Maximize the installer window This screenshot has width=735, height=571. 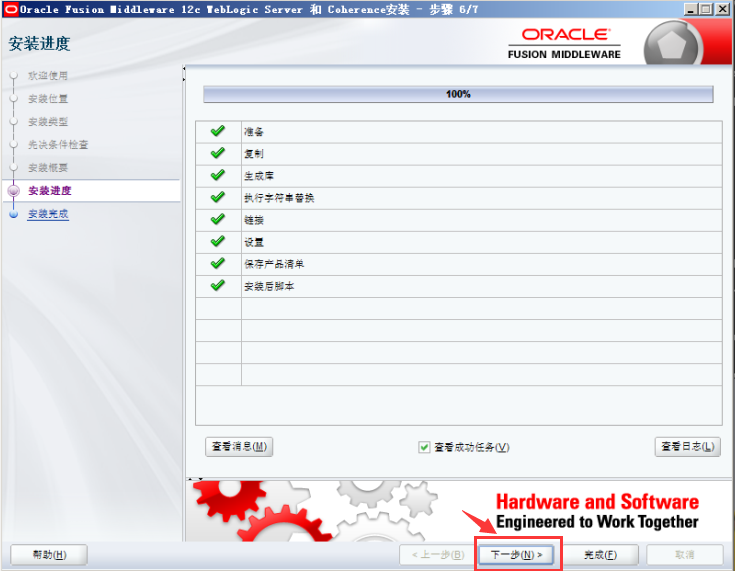[x=706, y=9]
